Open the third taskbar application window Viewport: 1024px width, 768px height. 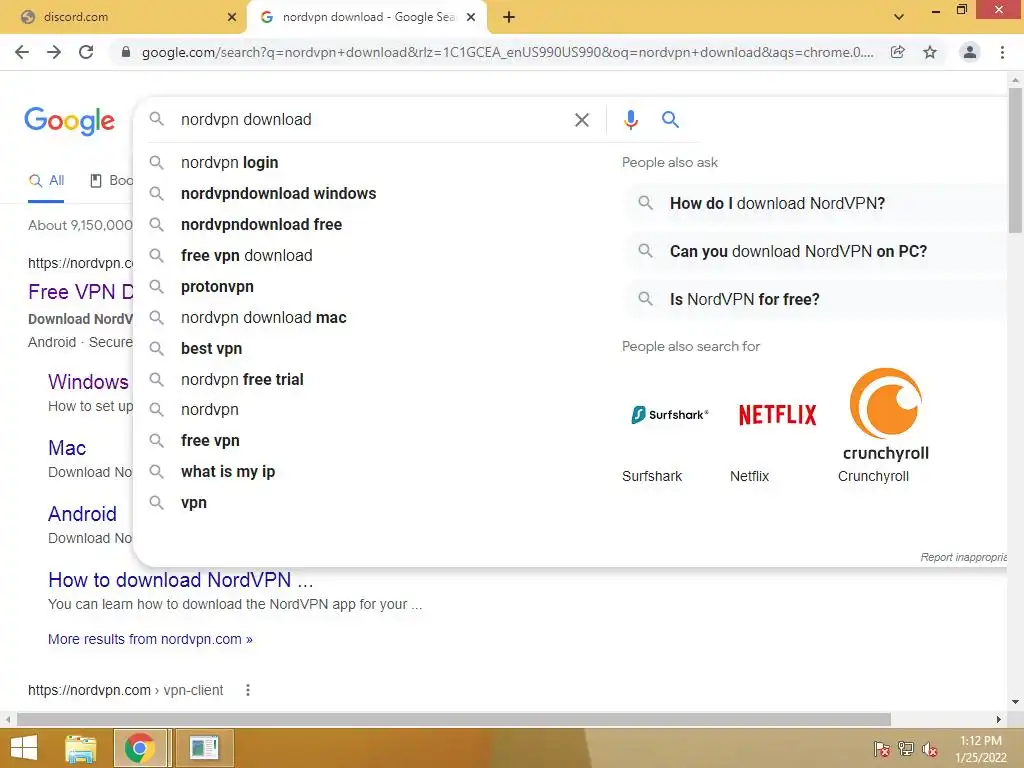[x=204, y=748]
